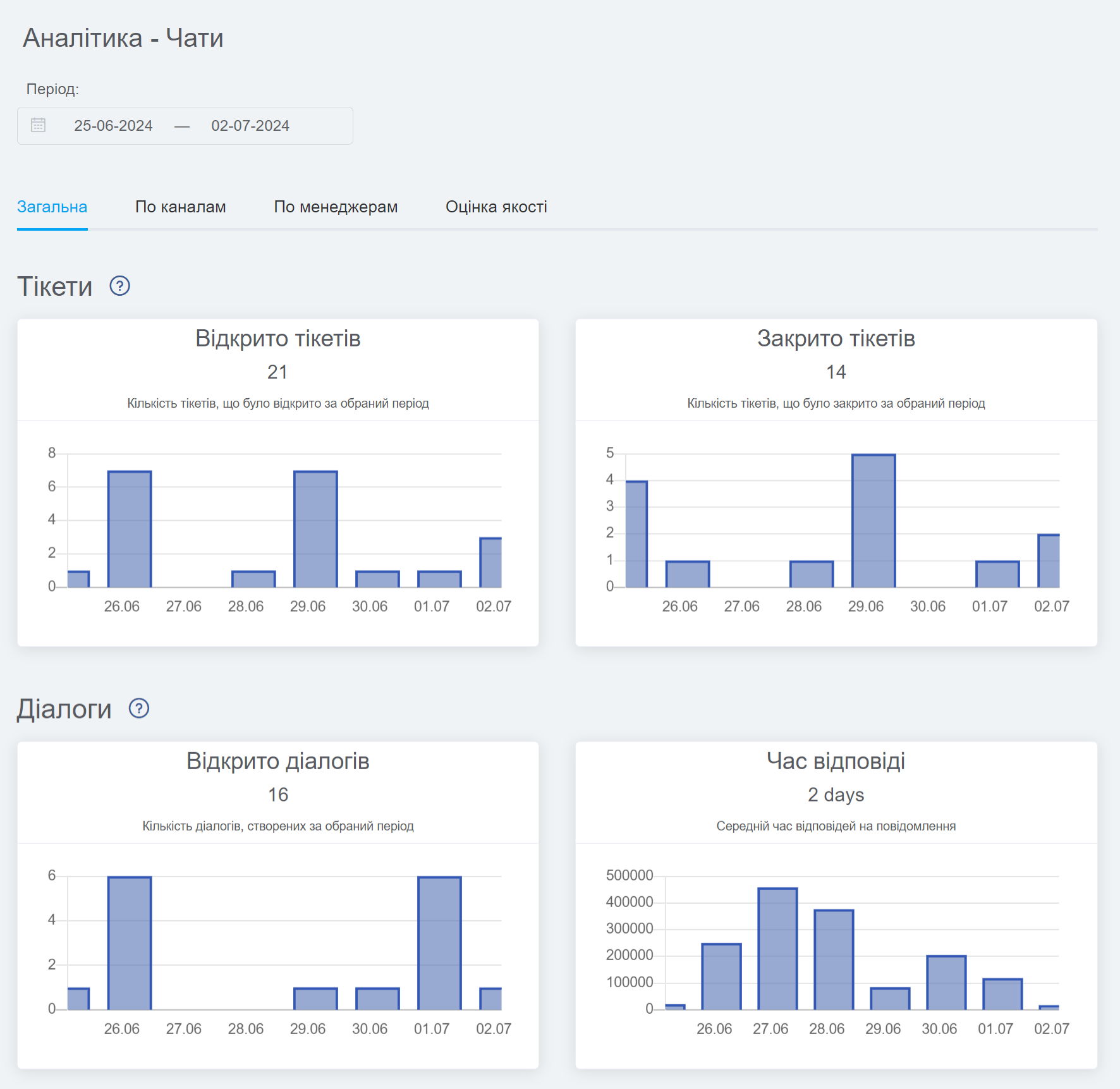Click the start date 25-06-2024 field

(x=113, y=126)
